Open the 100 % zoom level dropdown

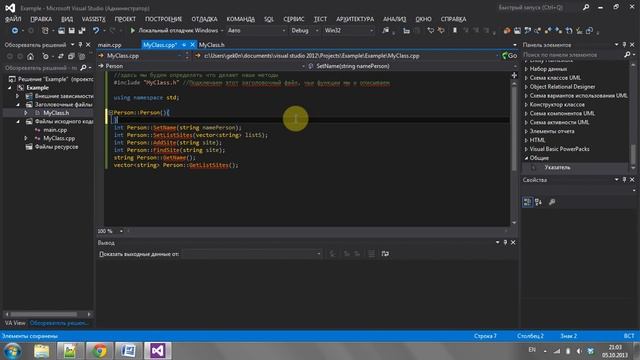click(121, 231)
